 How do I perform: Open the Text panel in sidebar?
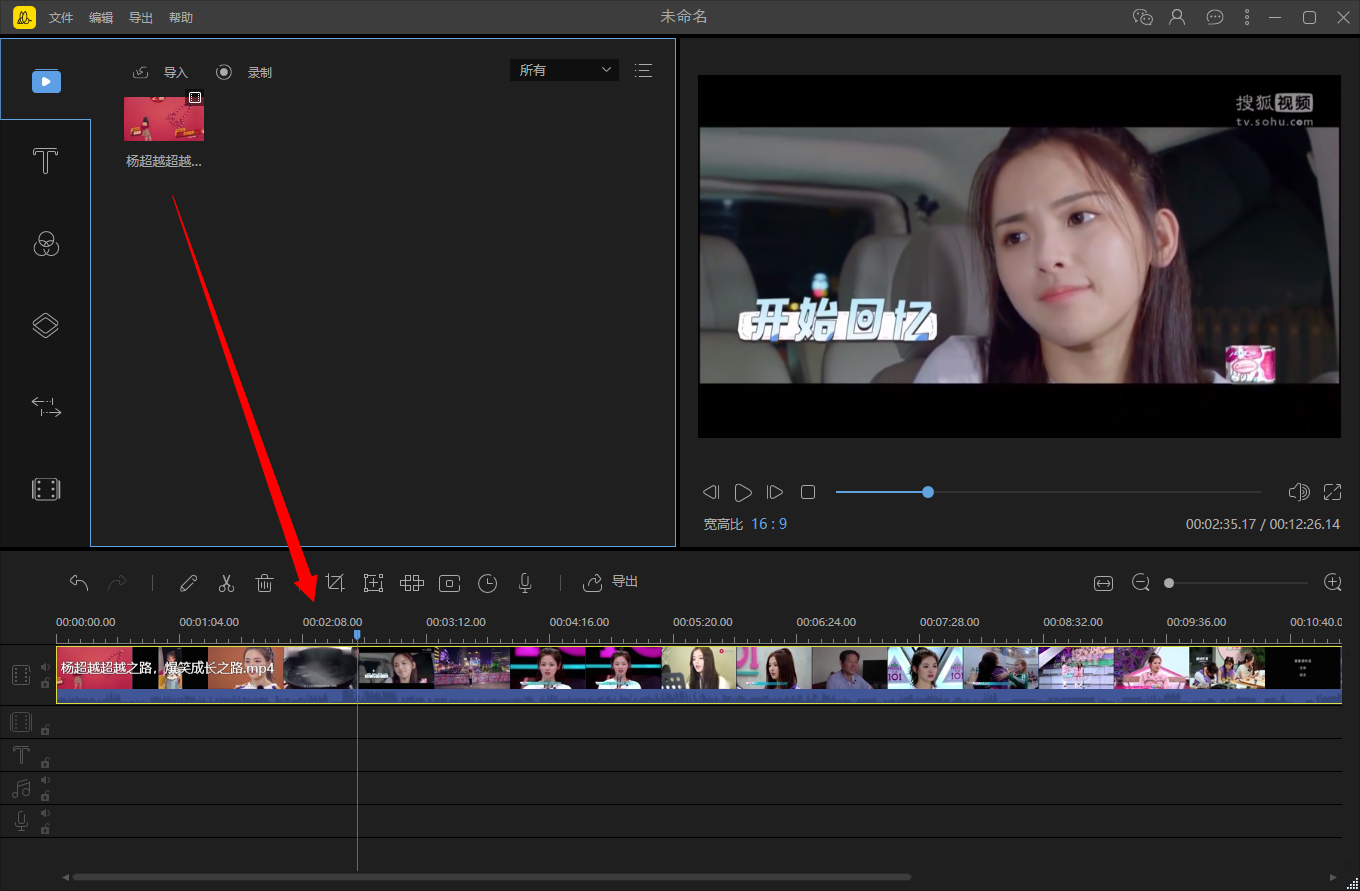46,161
